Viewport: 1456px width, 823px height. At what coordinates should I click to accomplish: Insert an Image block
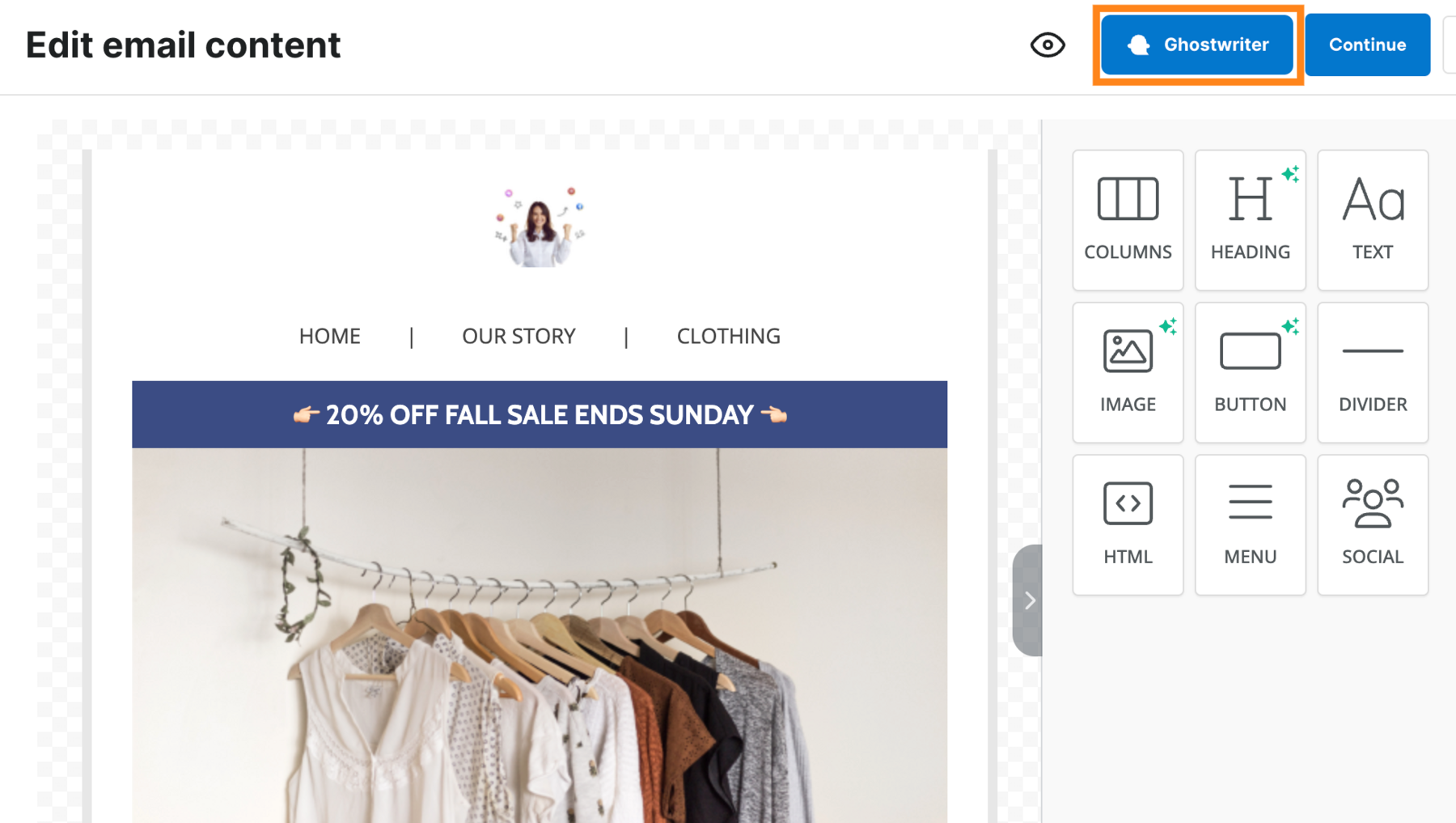1128,372
